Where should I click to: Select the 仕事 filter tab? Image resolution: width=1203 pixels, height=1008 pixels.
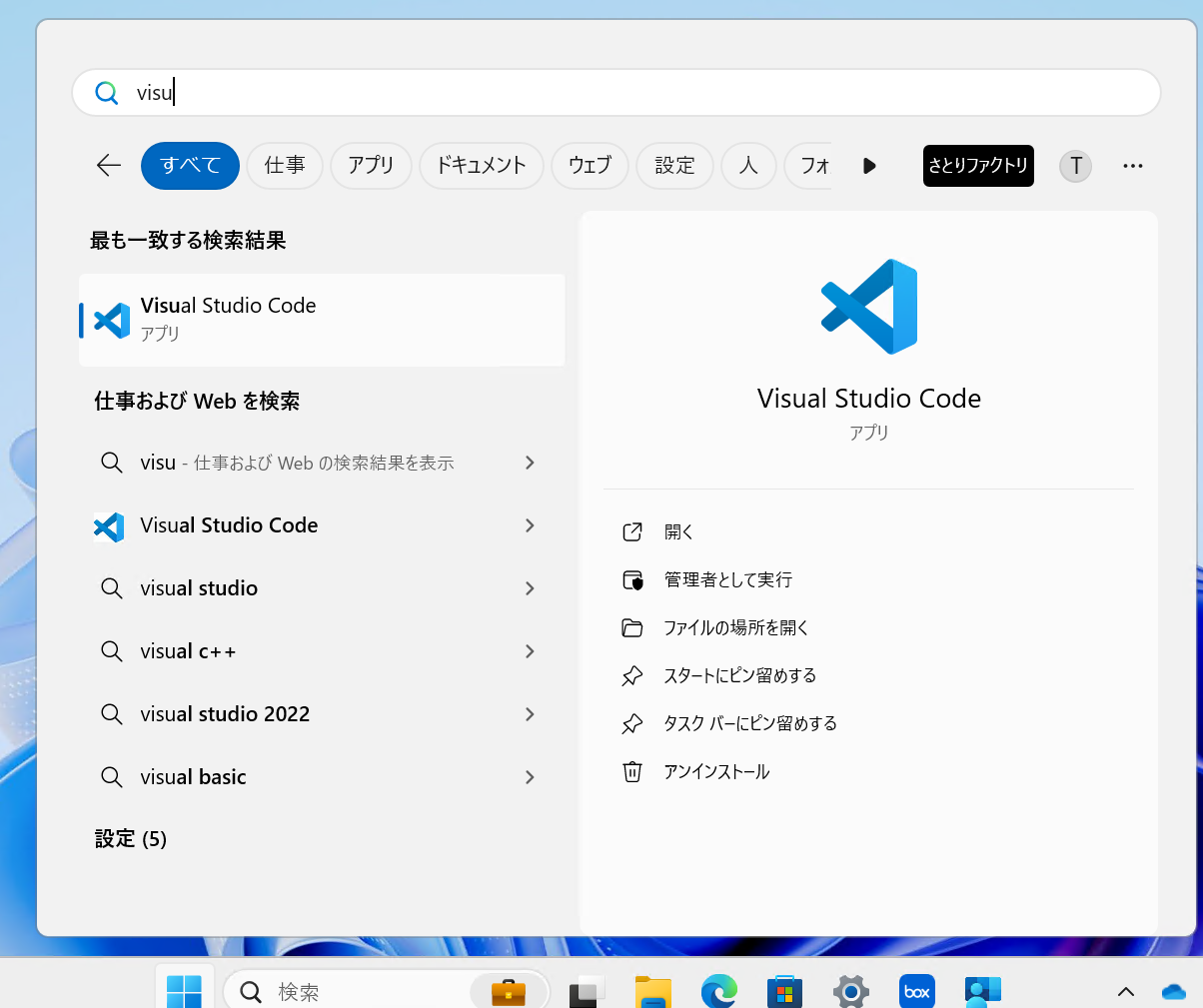(285, 166)
